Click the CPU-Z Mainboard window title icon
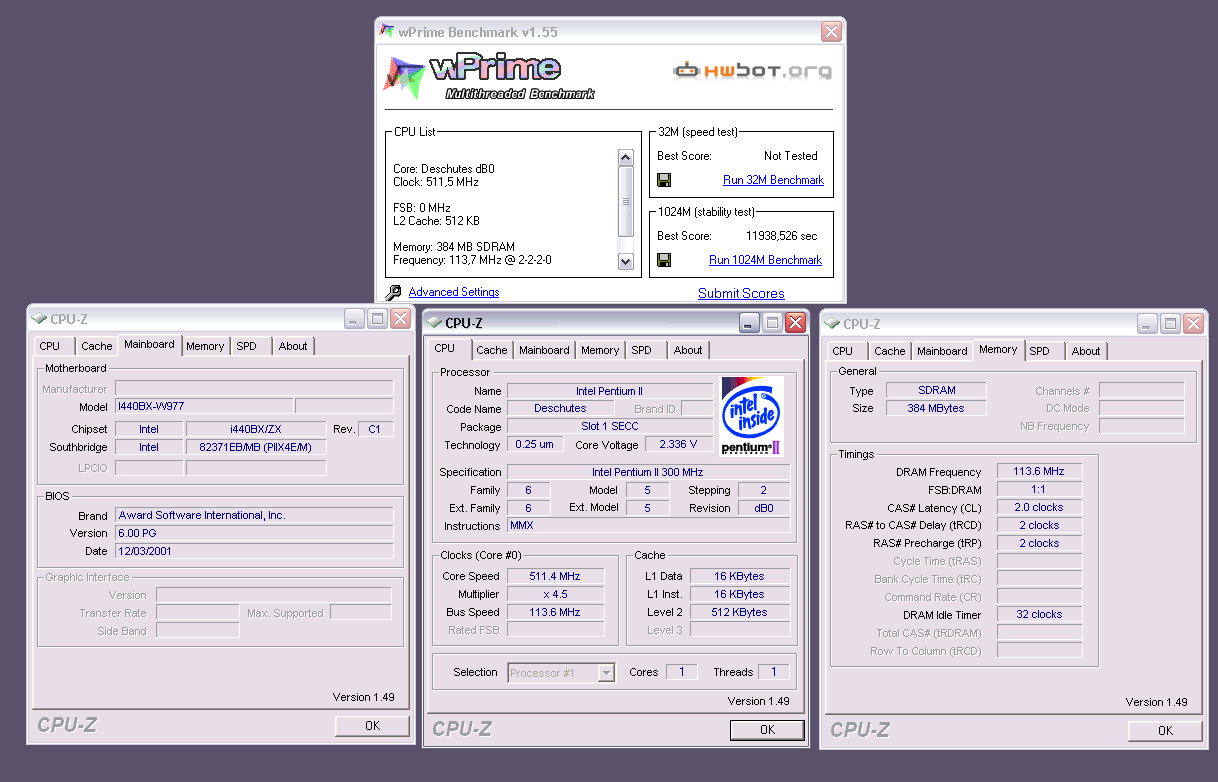The image size is (1218, 782). (39, 319)
